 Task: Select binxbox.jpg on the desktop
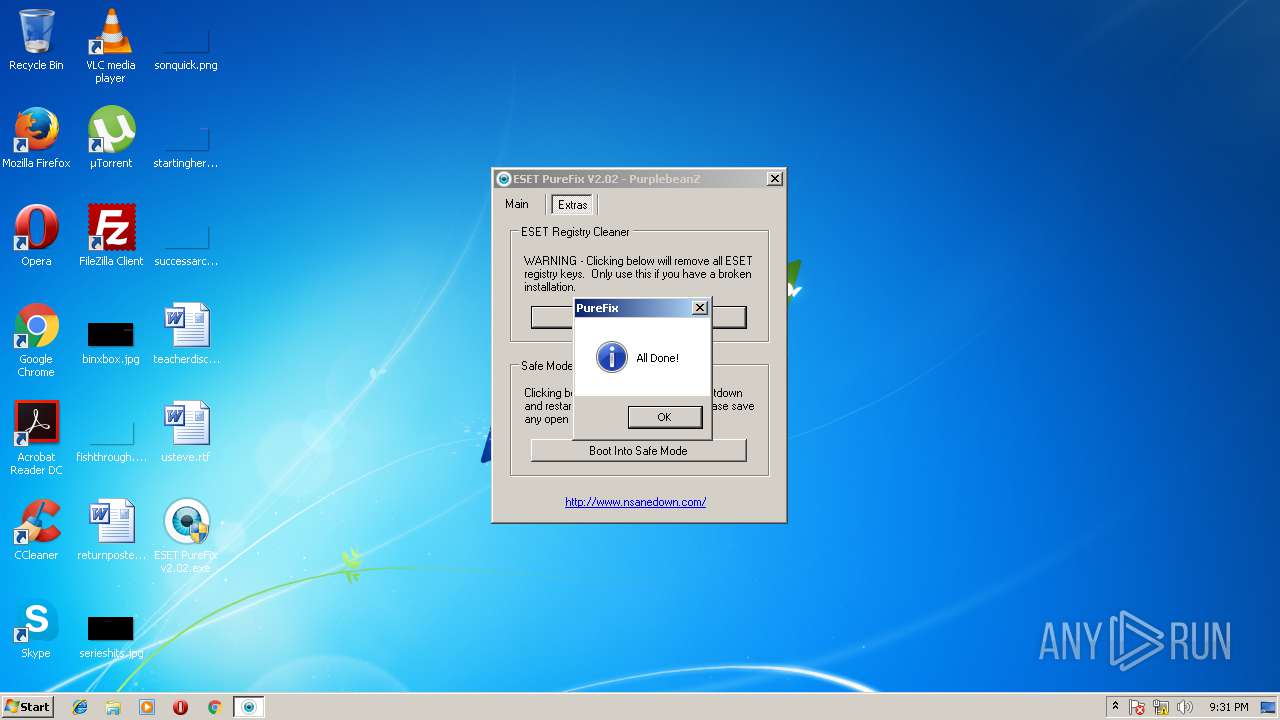point(111,342)
